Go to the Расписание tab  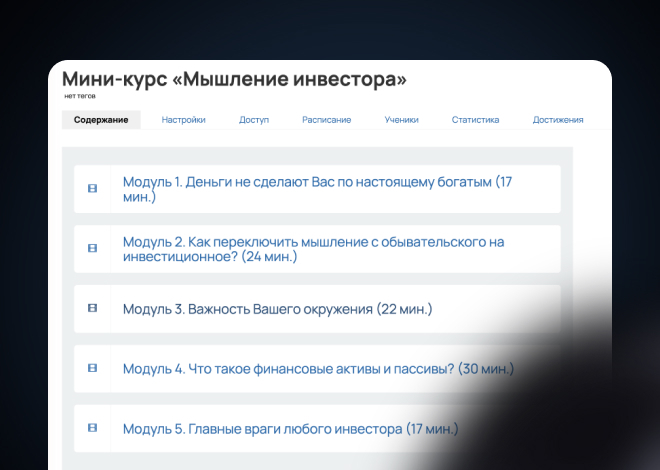pyautogui.click(x=327, y=120)
